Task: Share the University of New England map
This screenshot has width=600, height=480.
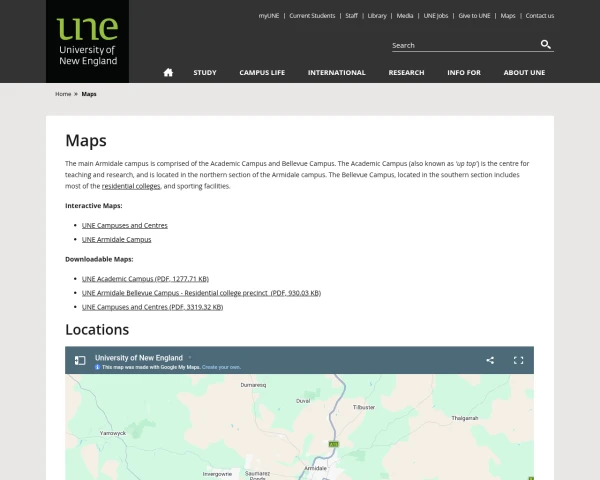Action: pyautogui.click(x=490, y=360)
